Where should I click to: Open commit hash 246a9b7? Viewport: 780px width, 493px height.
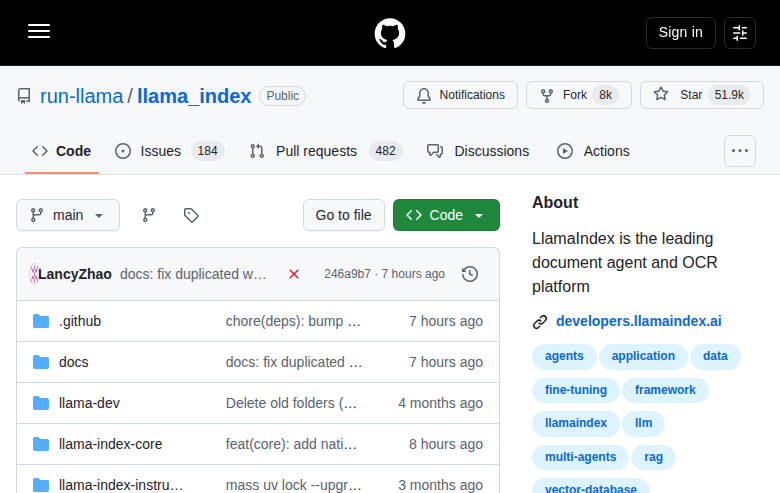point(347,274)
